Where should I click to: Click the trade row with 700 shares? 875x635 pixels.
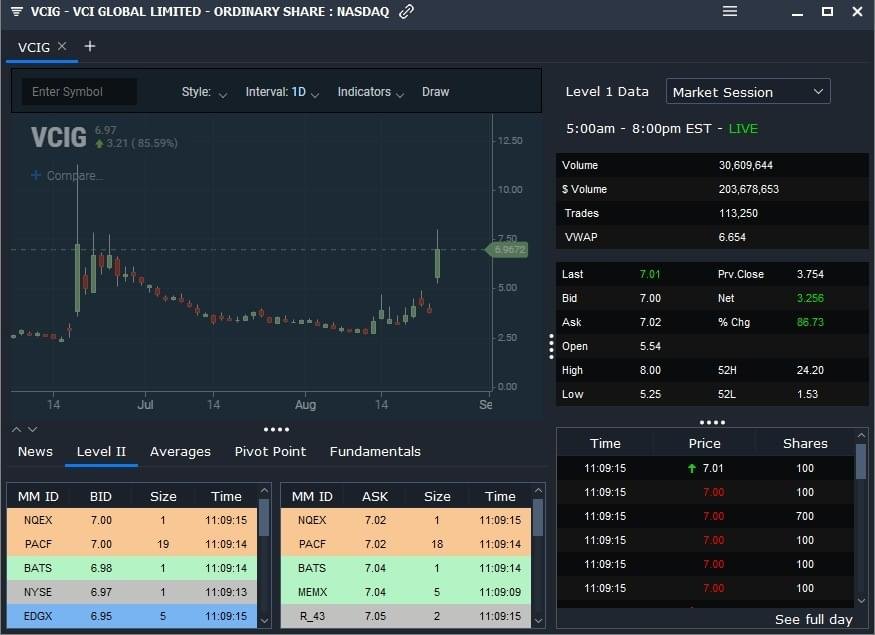[705, 516]
